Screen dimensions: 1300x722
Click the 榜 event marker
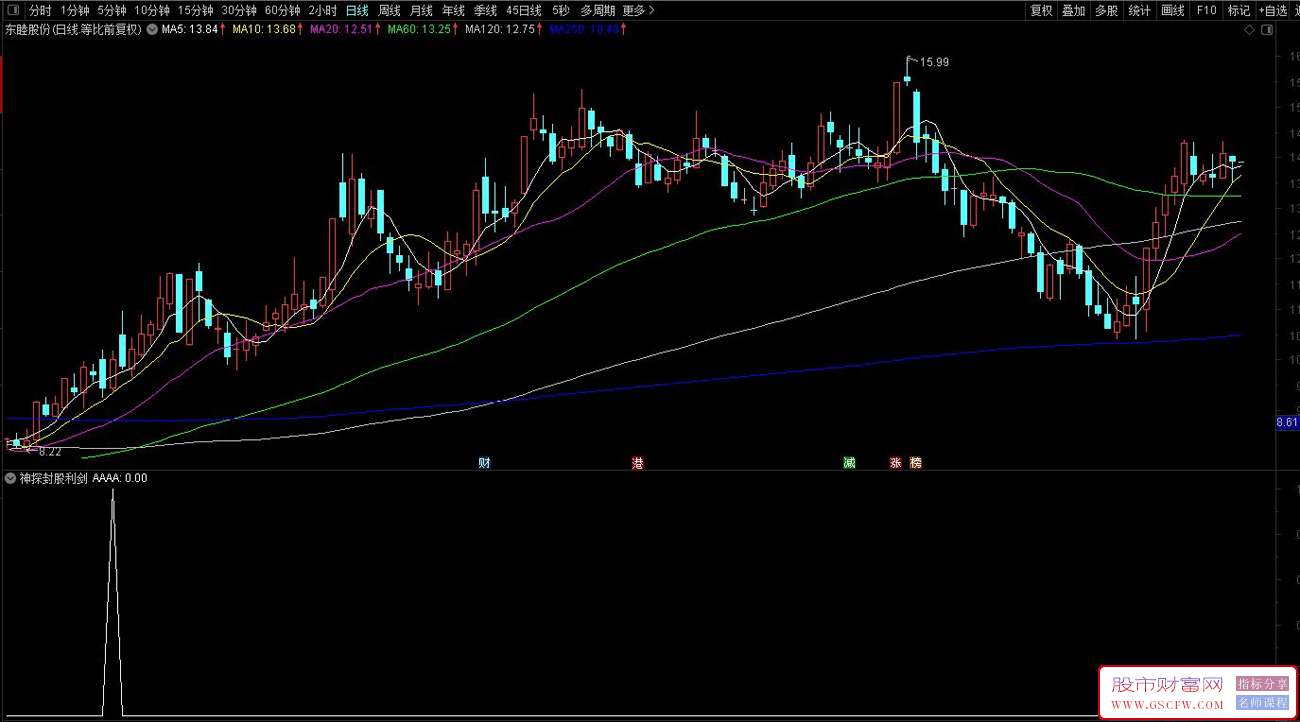point(915,463)
